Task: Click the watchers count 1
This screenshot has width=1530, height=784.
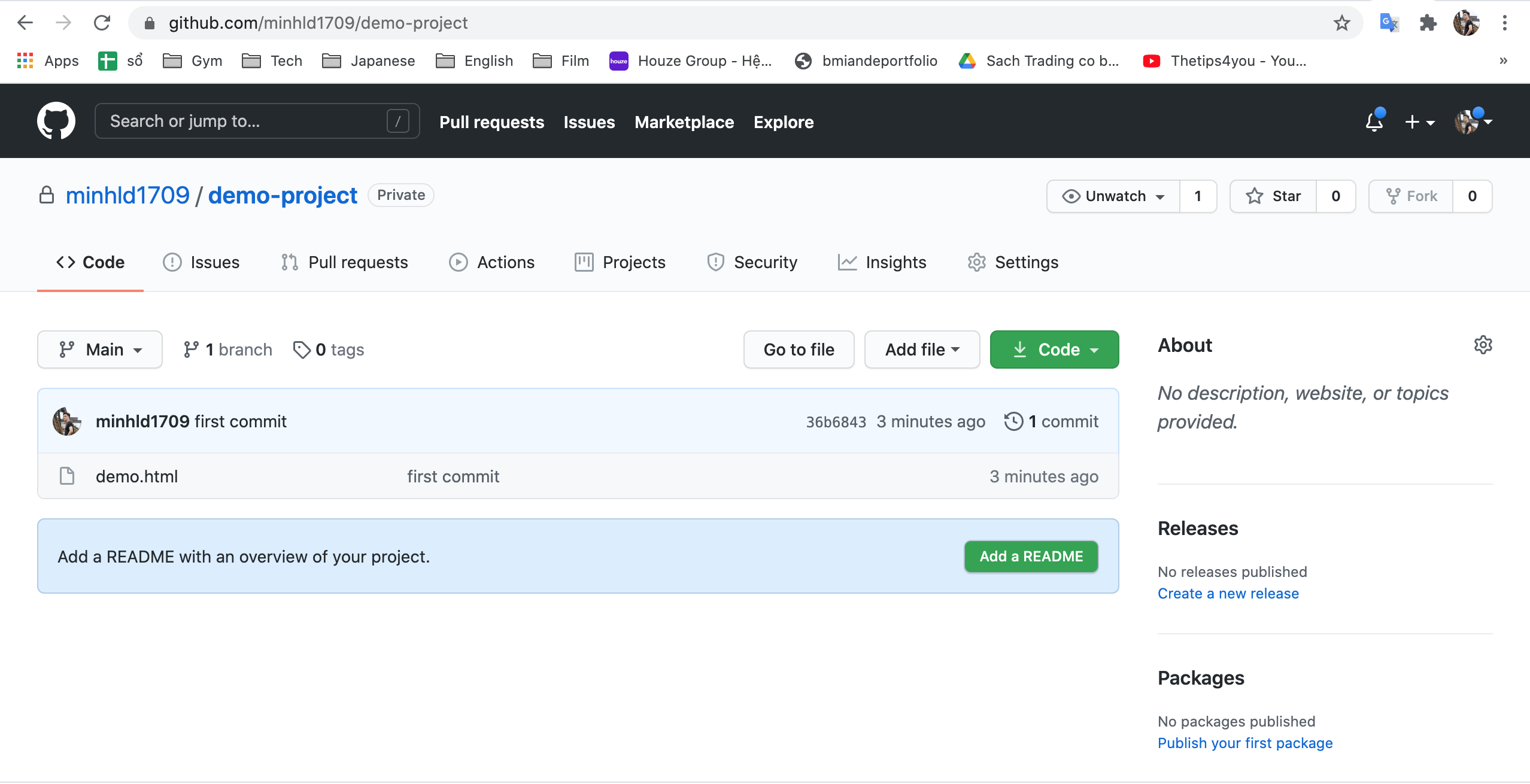Action: [x=1198, y=196]
